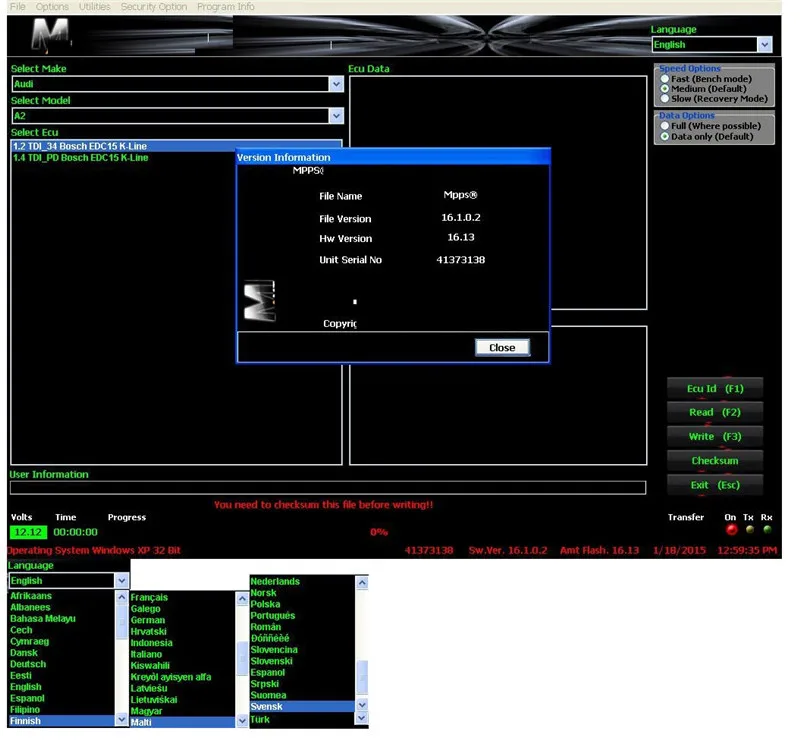Choose Türk from language list
Viewport: 800px width, 740px height.
click(x=260, y=720)
